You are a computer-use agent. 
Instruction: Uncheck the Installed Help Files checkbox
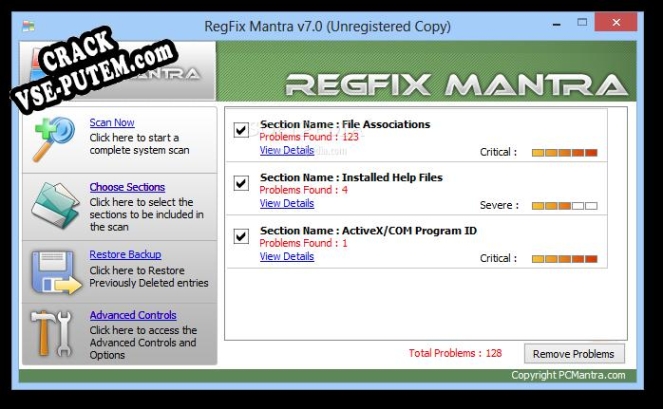(x=241, y=183)
